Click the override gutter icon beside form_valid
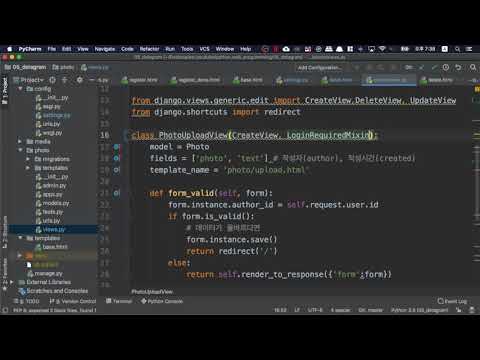 coord(116,193)
